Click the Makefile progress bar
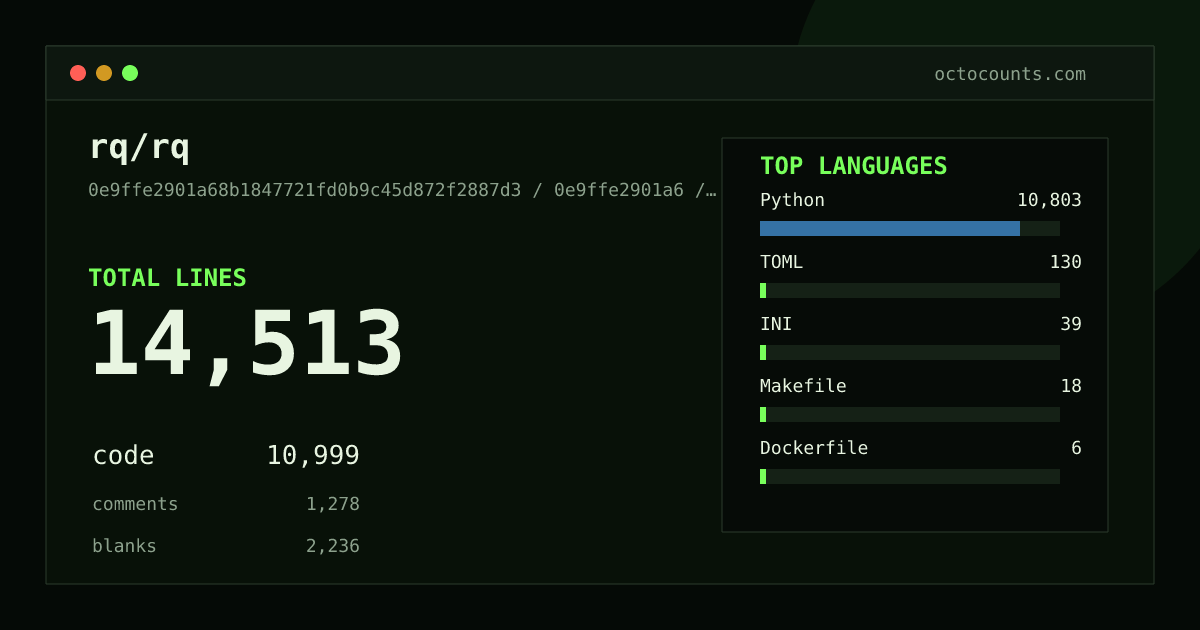 910,414
